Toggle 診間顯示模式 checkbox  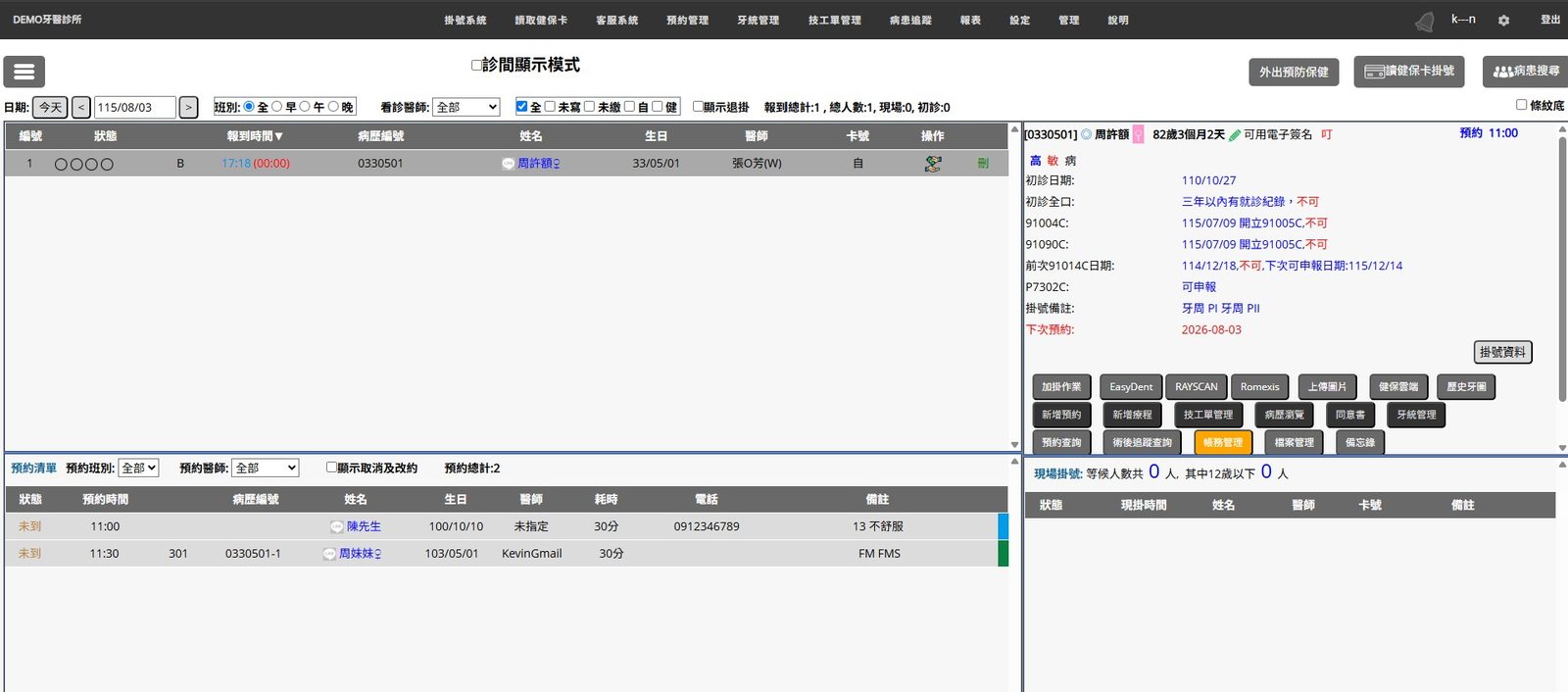pos(476,65)
